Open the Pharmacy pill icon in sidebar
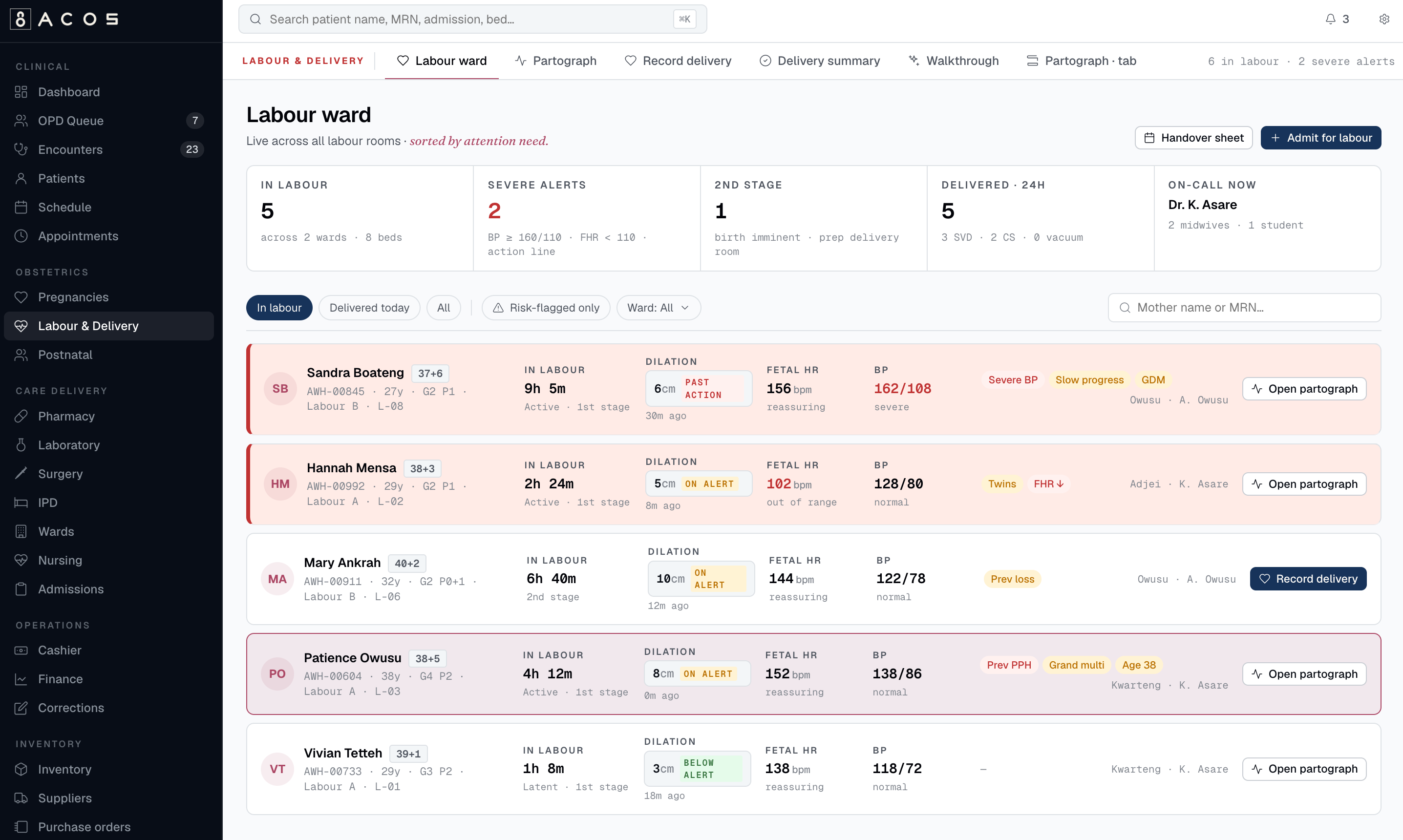1403x840 pixels. coord(21,416)
